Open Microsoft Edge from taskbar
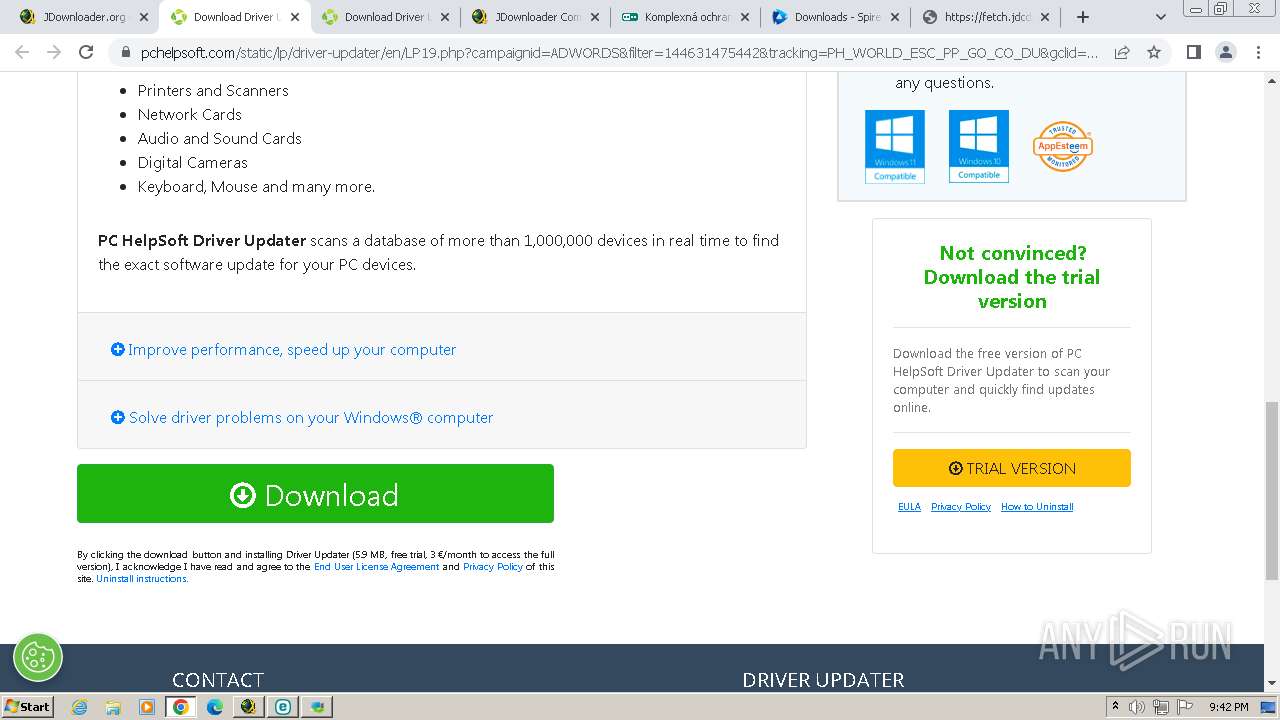1280x720 pixels. click(215, 707)
